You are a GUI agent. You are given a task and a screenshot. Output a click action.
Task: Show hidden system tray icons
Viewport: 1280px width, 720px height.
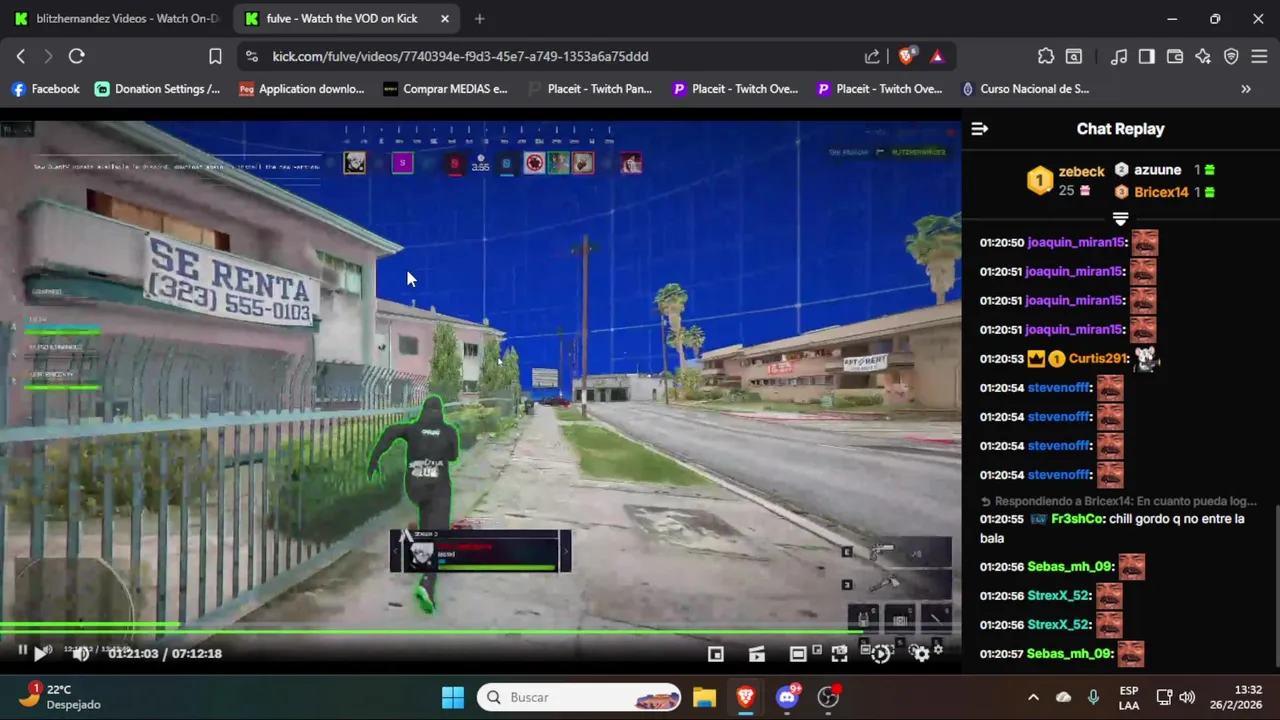click(x=1033, y=697)
